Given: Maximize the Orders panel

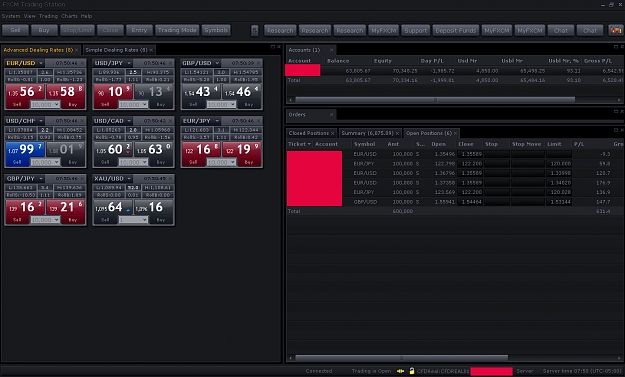Looking at the screenshot, I should (x=616, y=111).
